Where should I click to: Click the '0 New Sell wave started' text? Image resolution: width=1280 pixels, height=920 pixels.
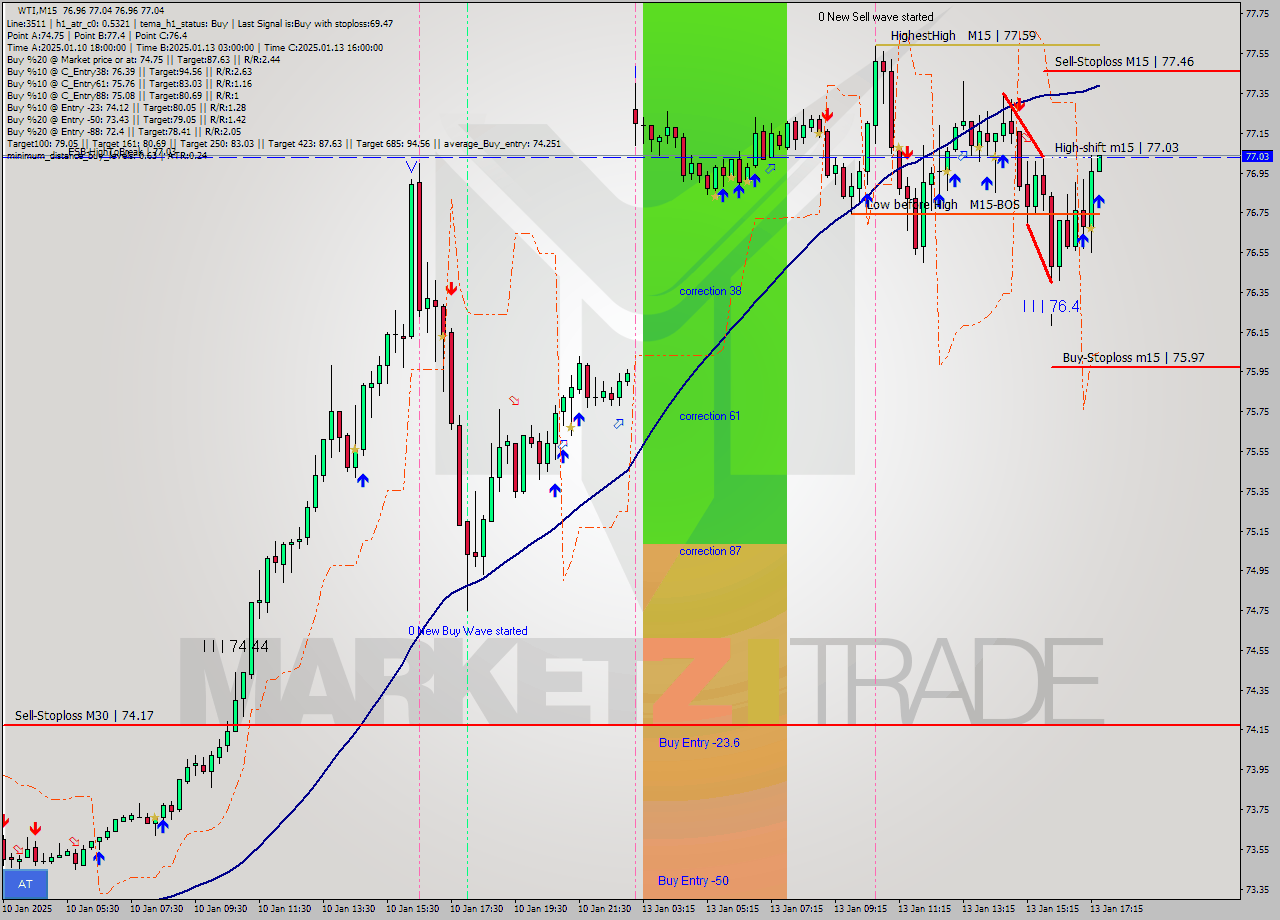tap(876, 17)
